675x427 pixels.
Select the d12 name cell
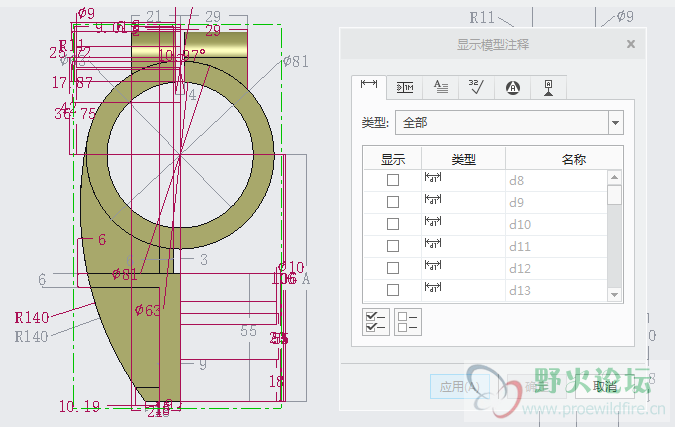(556, 268)
